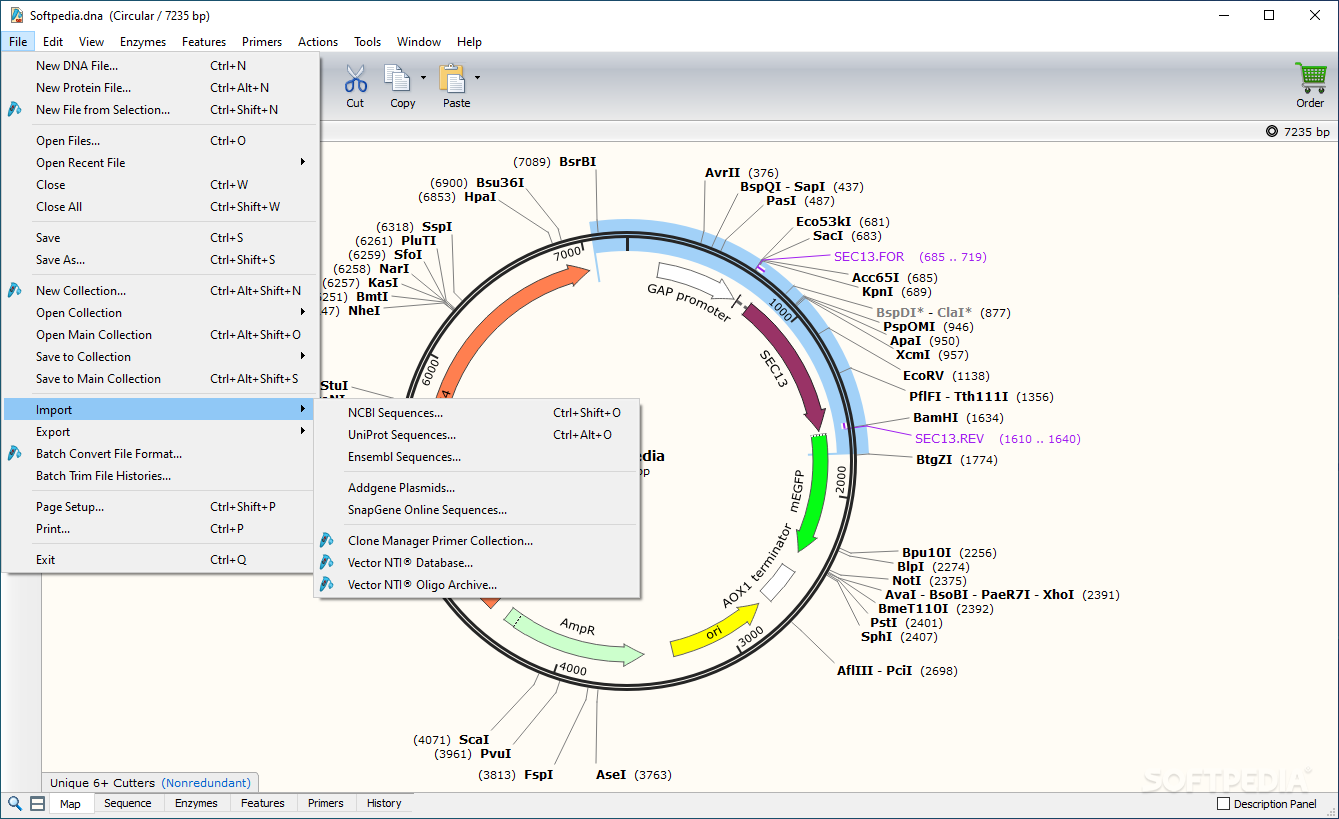
Task: Click the icon beside New File from Selection
Action: (15, 110)
